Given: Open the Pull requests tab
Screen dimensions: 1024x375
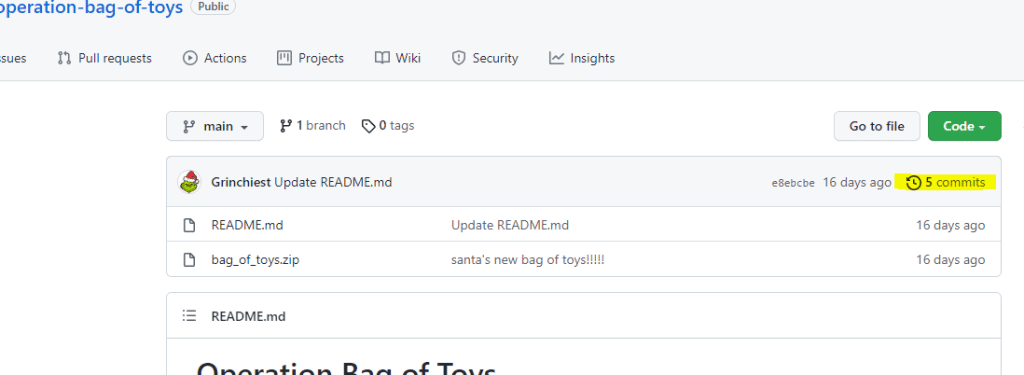Looking at the screenshot, I should (104, 58).
